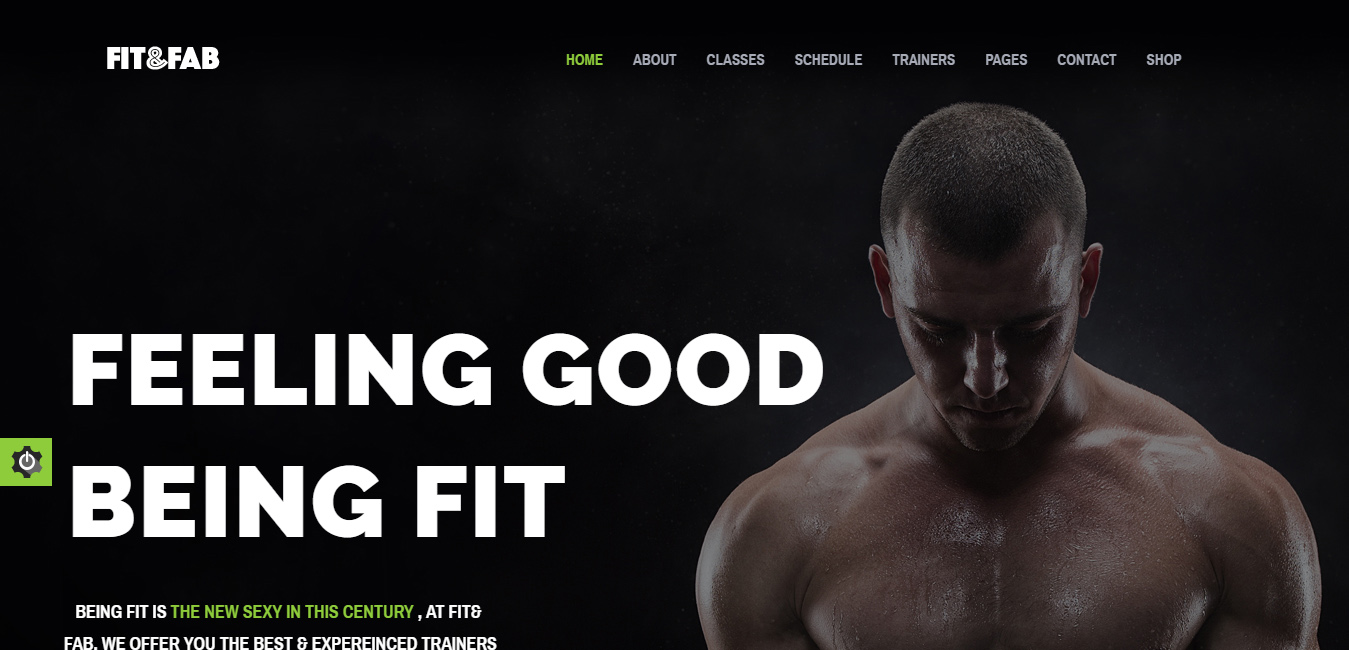Open the SCHEDULE menu item
Screen dimensions: 1349x650
click(828, 60)
